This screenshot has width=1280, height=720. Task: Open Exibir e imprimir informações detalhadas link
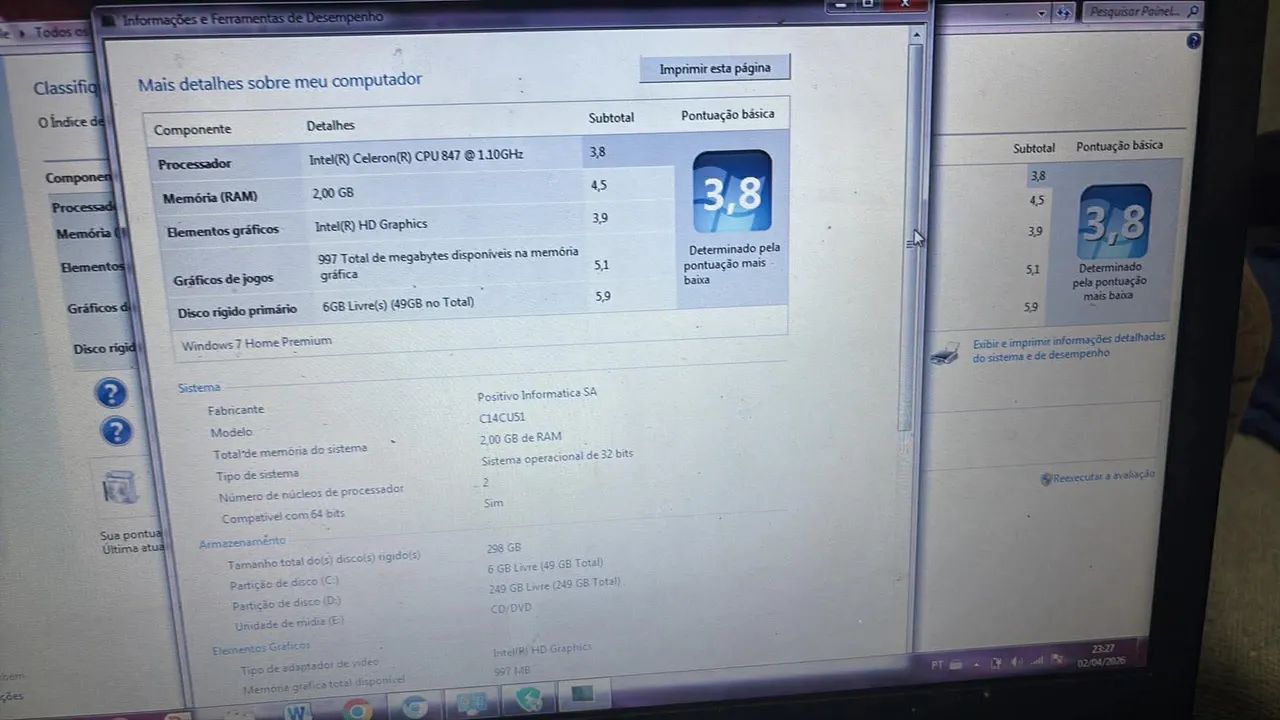click(x=1068, y=346)
